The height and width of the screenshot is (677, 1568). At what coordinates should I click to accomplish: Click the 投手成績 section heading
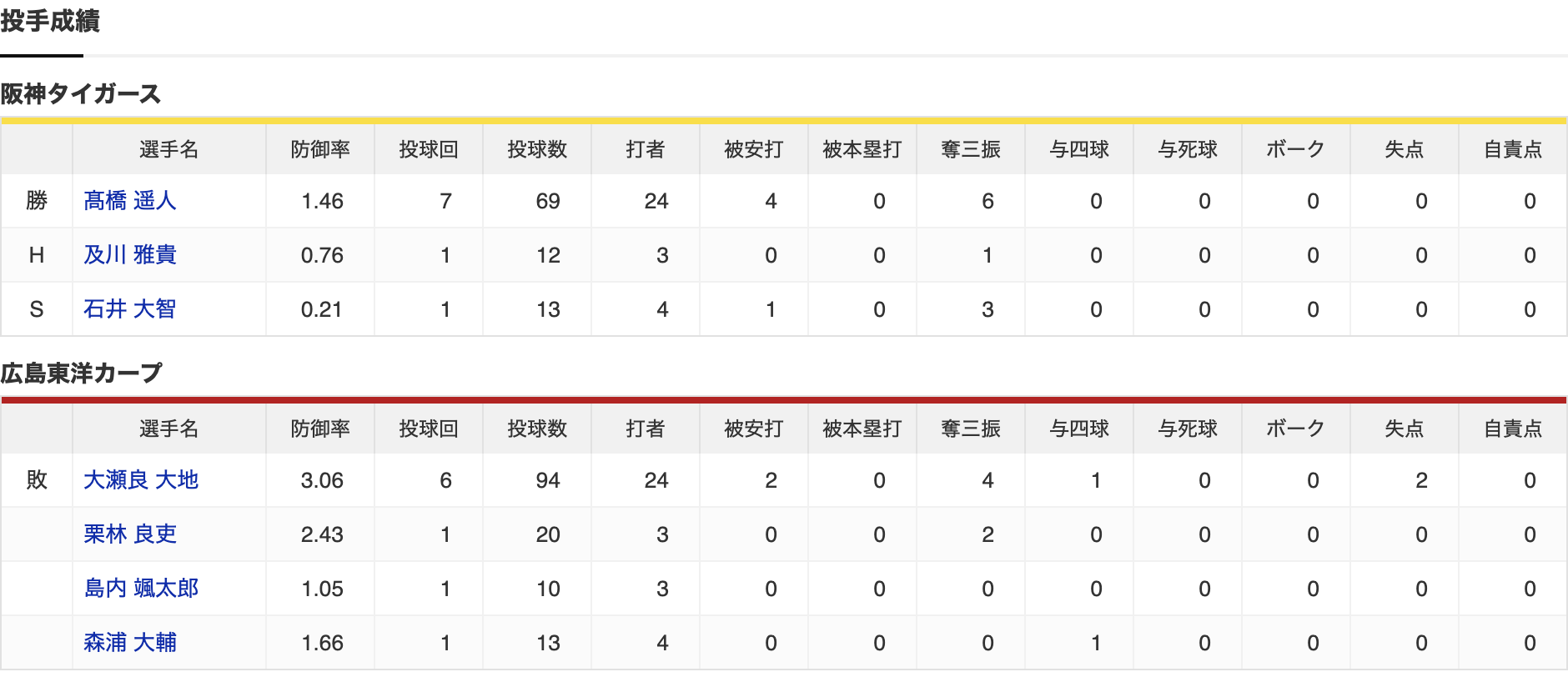50,21
